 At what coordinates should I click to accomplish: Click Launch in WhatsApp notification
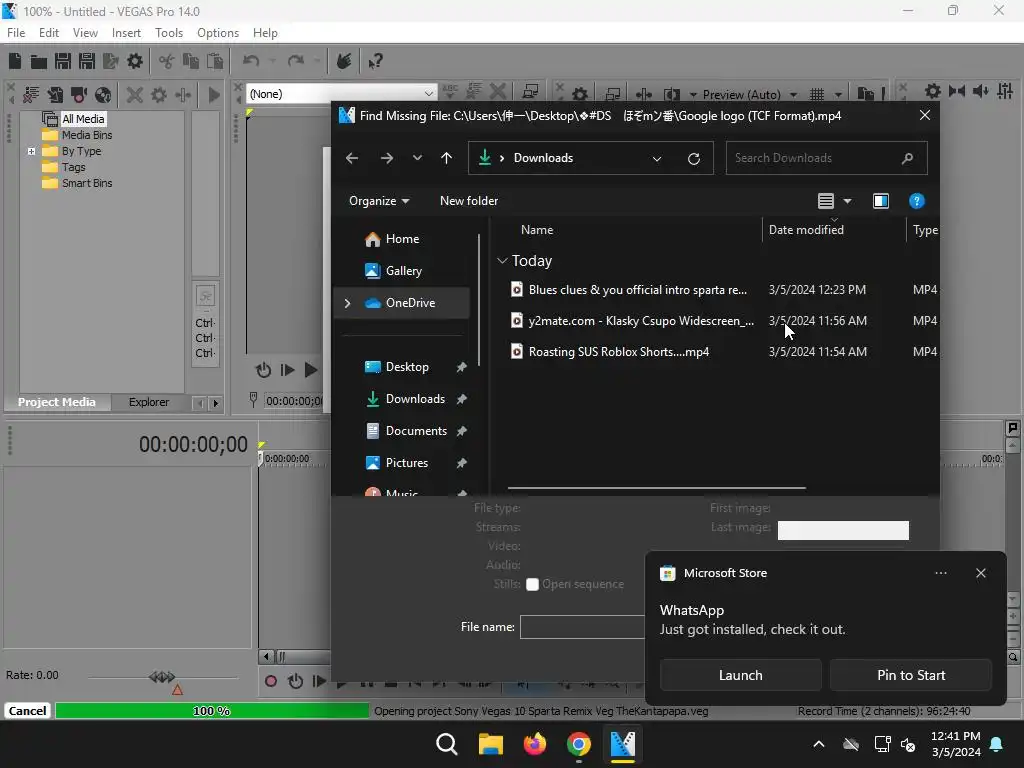tap(741, 675)
